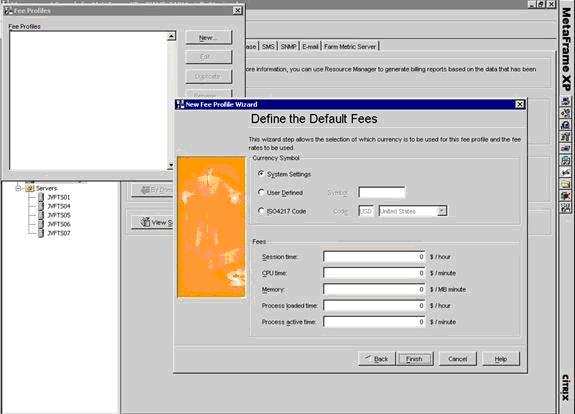
Task: Click the Session time fee field
Action: click(x=374, y=257)
